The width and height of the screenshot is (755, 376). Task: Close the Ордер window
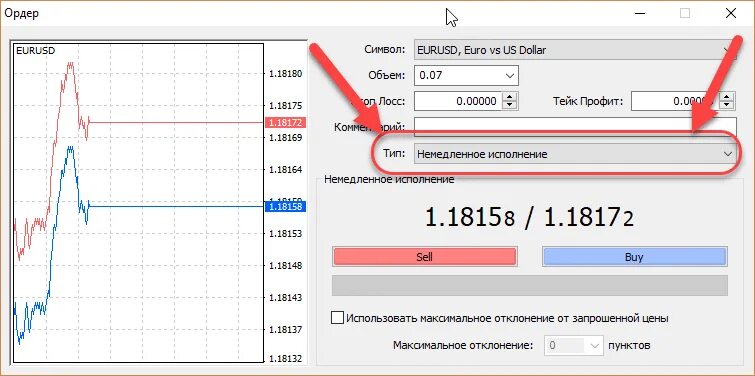click(730, 13)
